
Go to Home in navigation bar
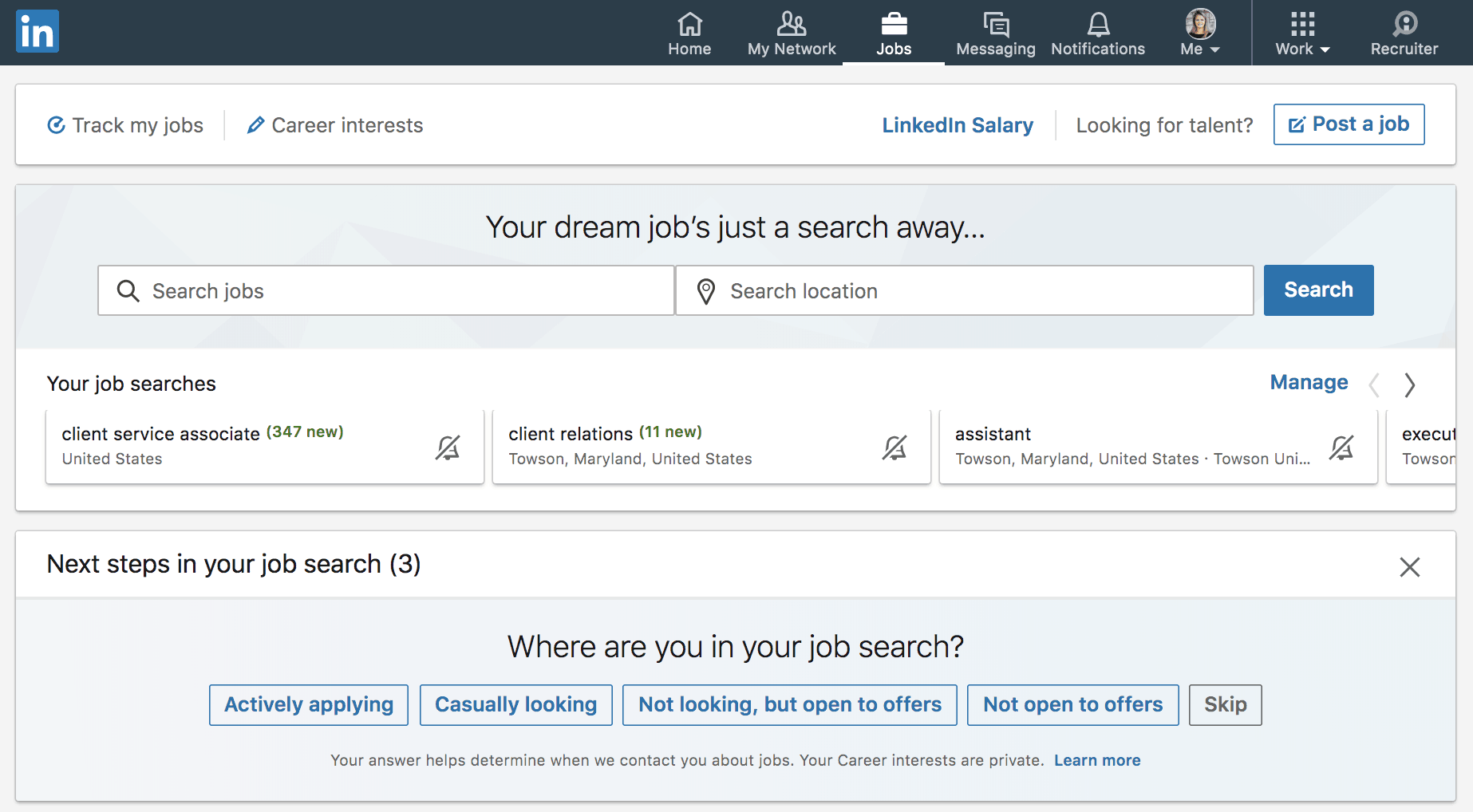[689, 34]
